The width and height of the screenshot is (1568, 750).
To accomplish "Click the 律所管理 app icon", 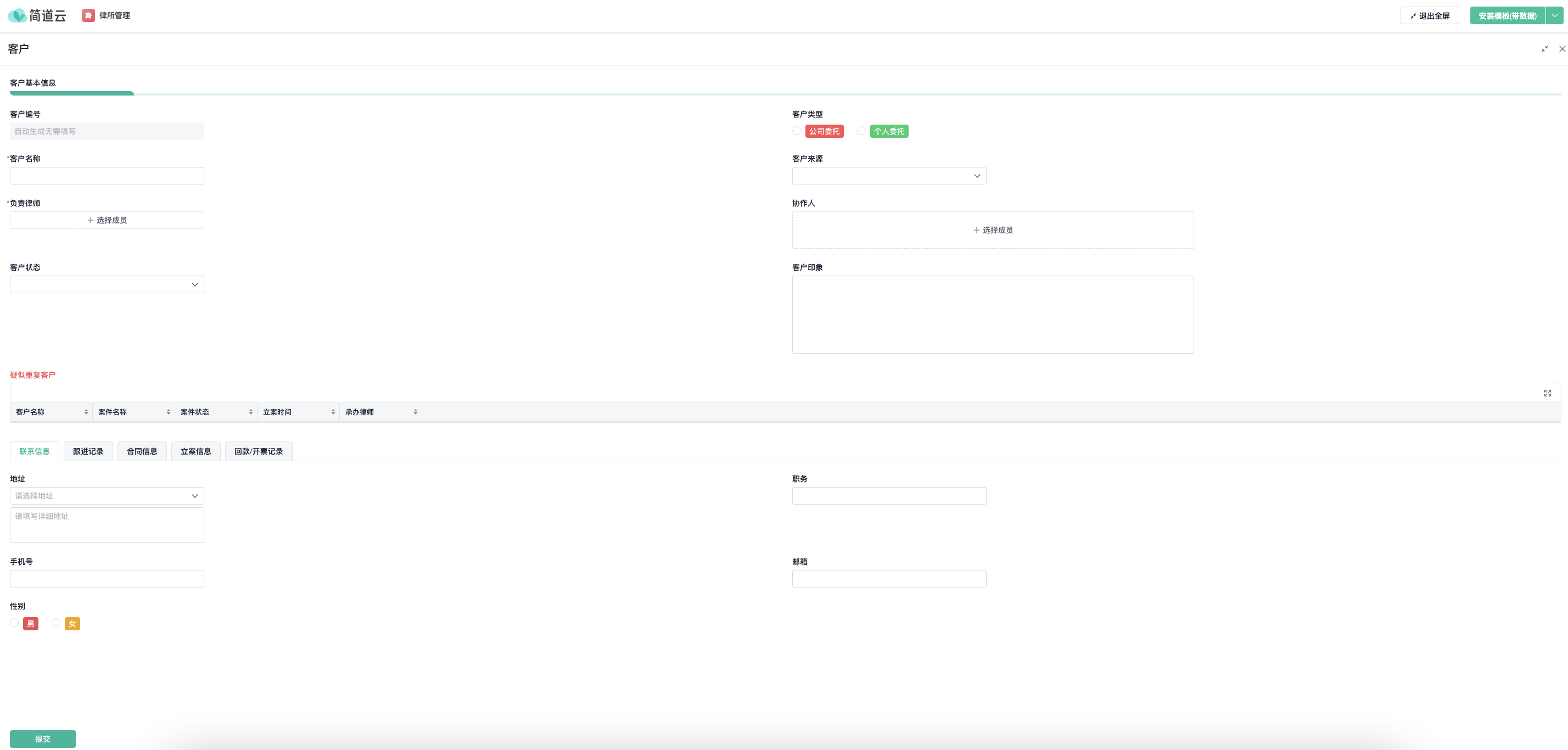I will [x=88, y=15].
